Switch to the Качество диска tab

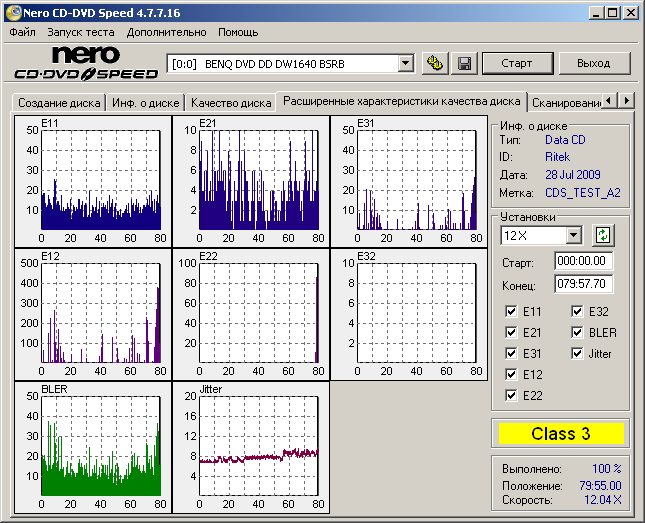click(x=230, y=102)
